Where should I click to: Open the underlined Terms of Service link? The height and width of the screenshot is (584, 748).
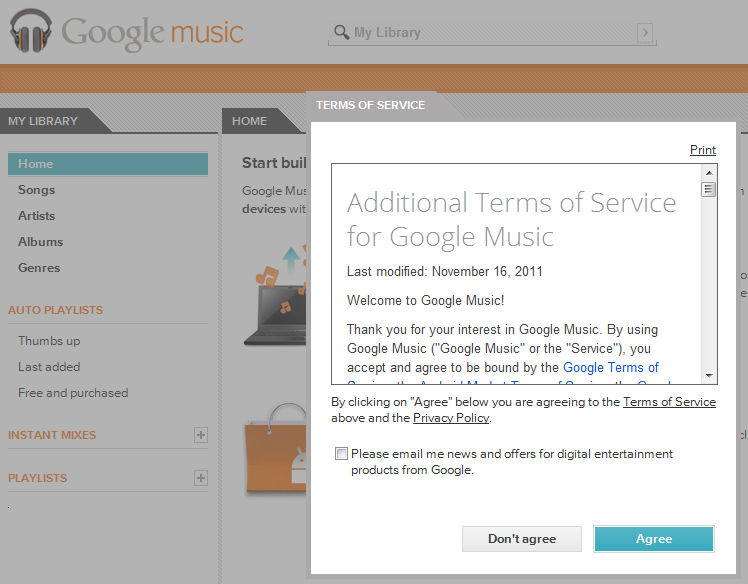669,402
